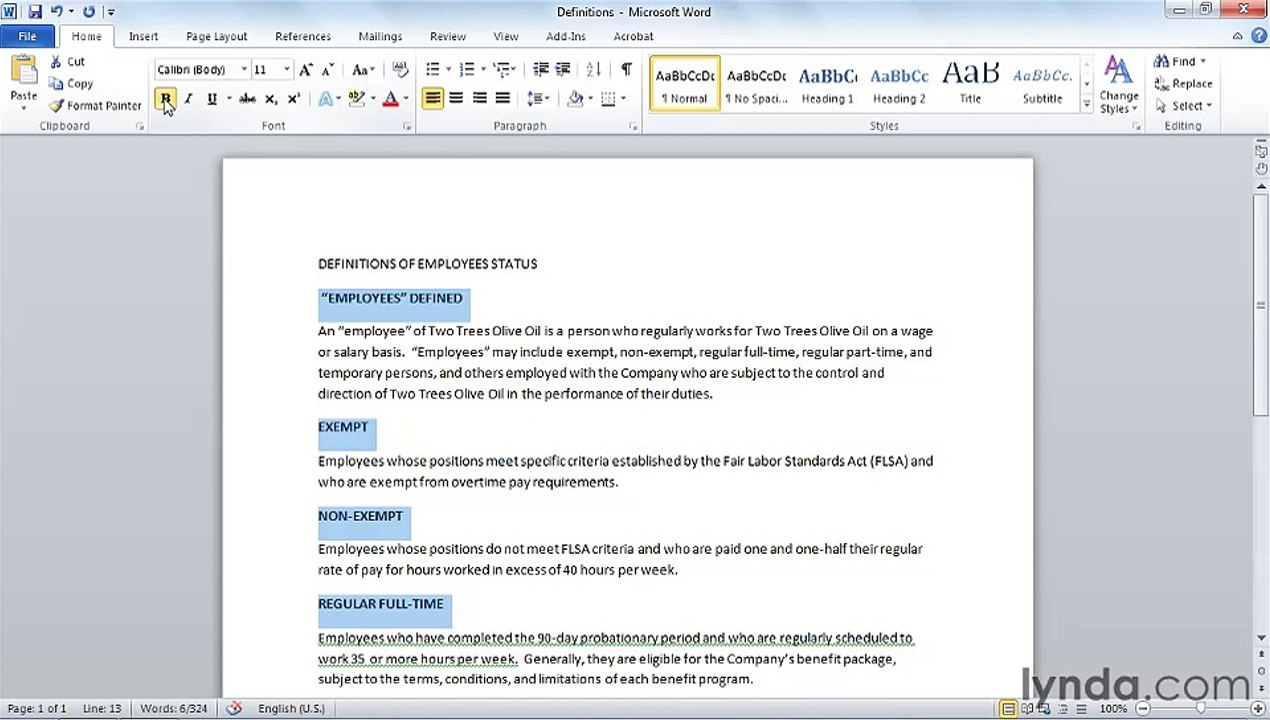Toggle Align Text Left
Viewport: 1270px width, 720px height.
click(x=432, y=98)
